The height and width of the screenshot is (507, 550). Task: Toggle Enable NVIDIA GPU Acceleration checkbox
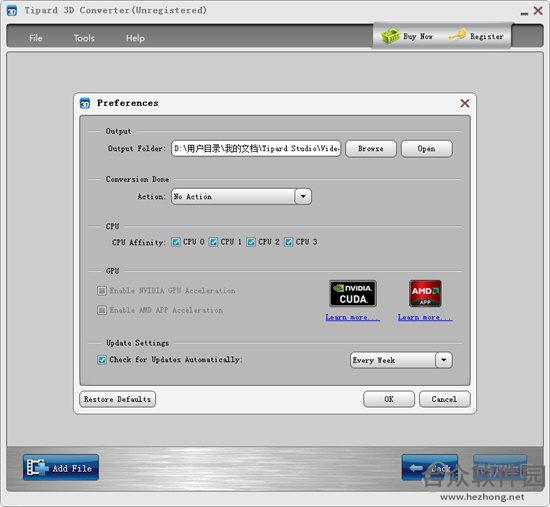click(x=102, y=291)
